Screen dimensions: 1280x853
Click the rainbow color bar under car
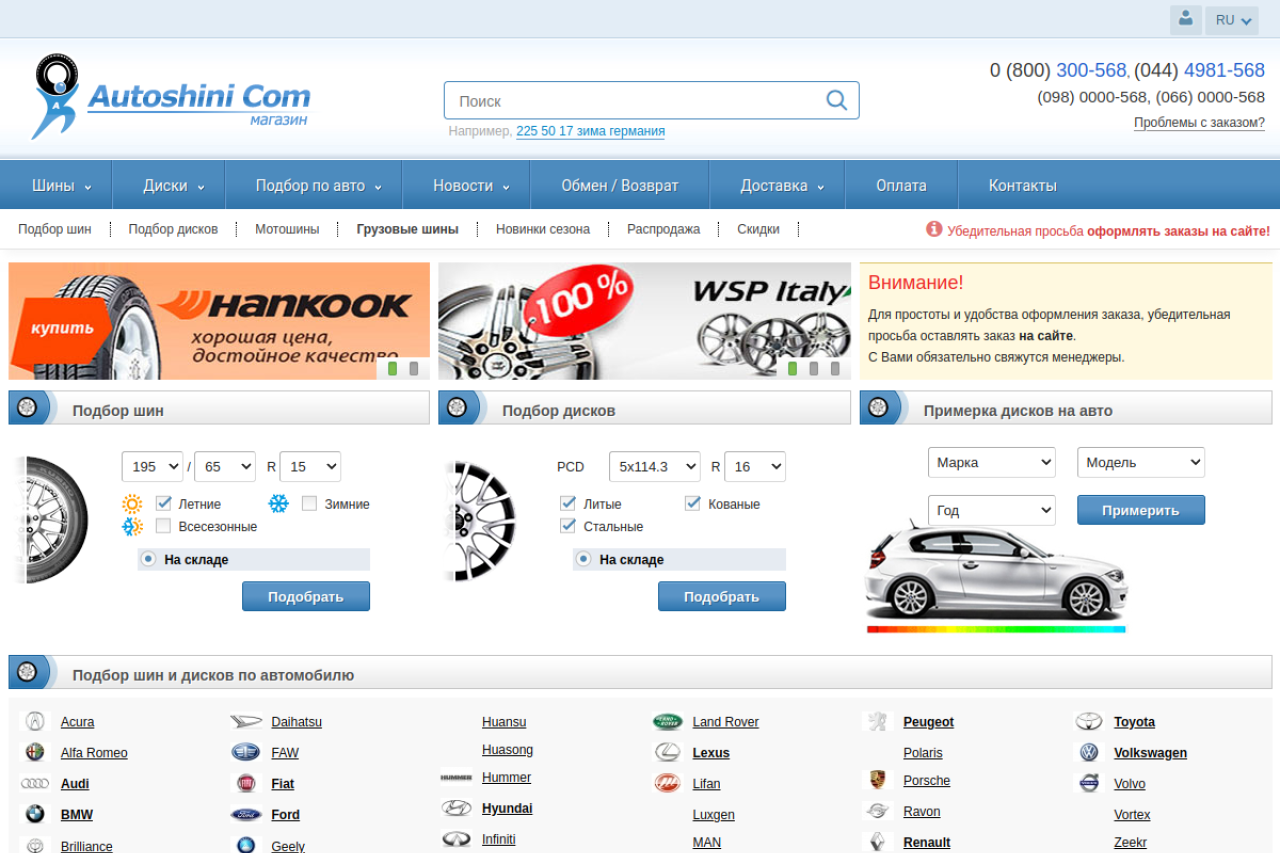point(995,629)
